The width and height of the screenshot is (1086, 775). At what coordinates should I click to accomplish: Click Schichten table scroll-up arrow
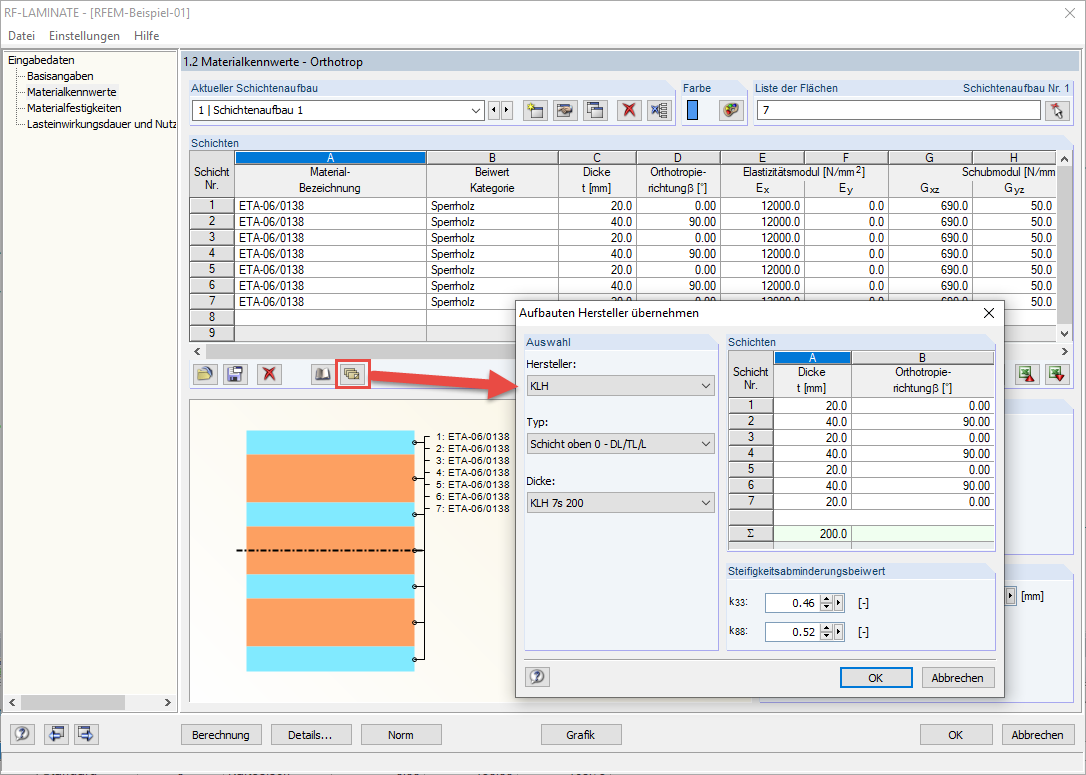click(x=1065, y=159)
